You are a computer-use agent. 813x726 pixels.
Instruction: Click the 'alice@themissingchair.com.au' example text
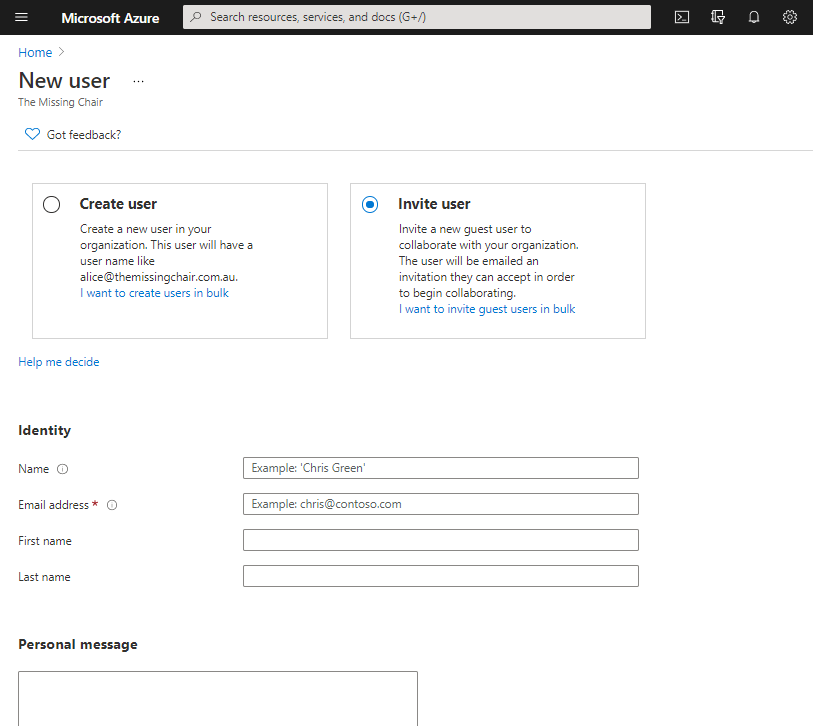click(x=159, y=277)
